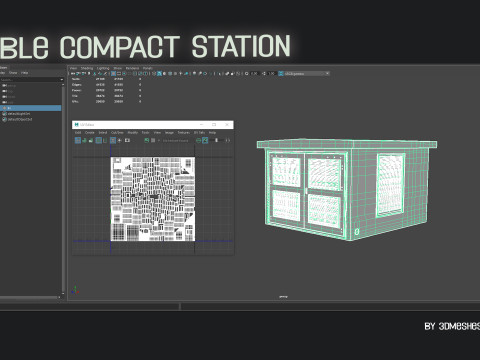Click the UV layout thumbnail in UV Editor
Viewport: 480px width, 360px height.
coord(153,199)
